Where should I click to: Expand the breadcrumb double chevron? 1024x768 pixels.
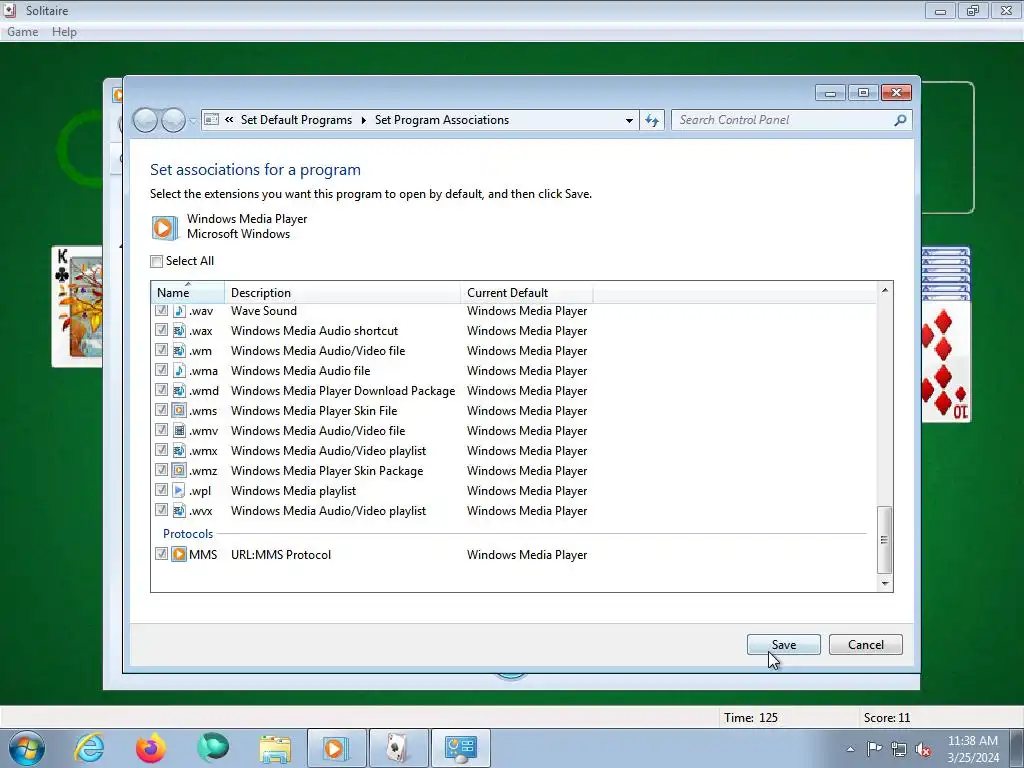229,120
